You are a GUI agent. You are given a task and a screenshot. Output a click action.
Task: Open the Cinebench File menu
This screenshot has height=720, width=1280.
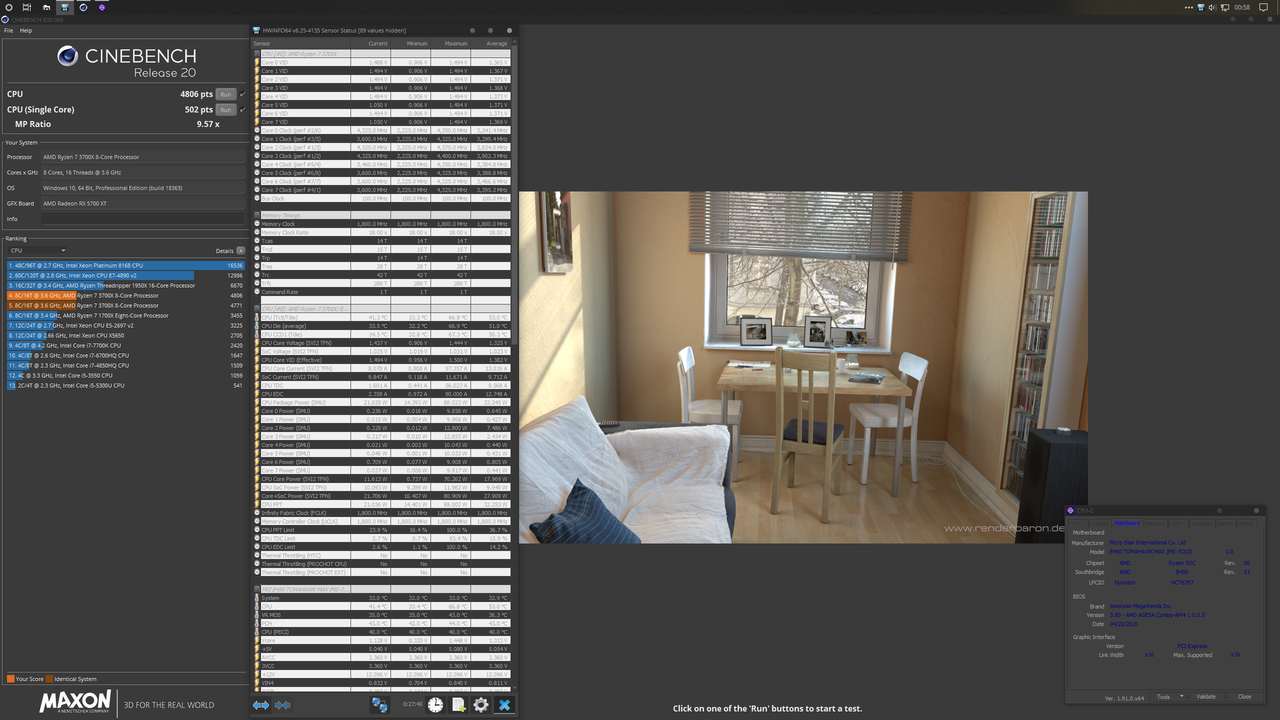[9, 31]
